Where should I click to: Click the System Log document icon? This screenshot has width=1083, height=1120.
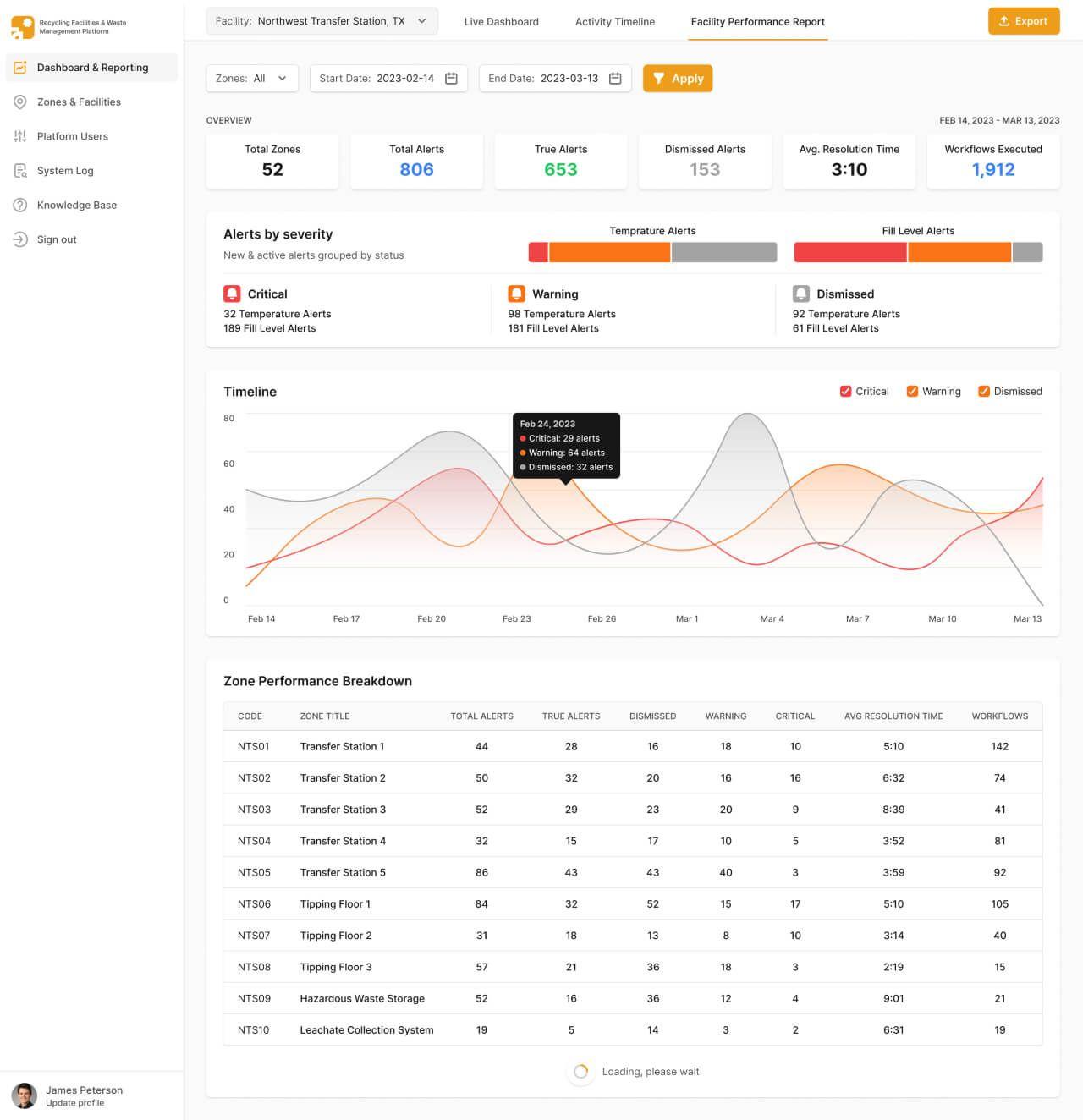20,171
